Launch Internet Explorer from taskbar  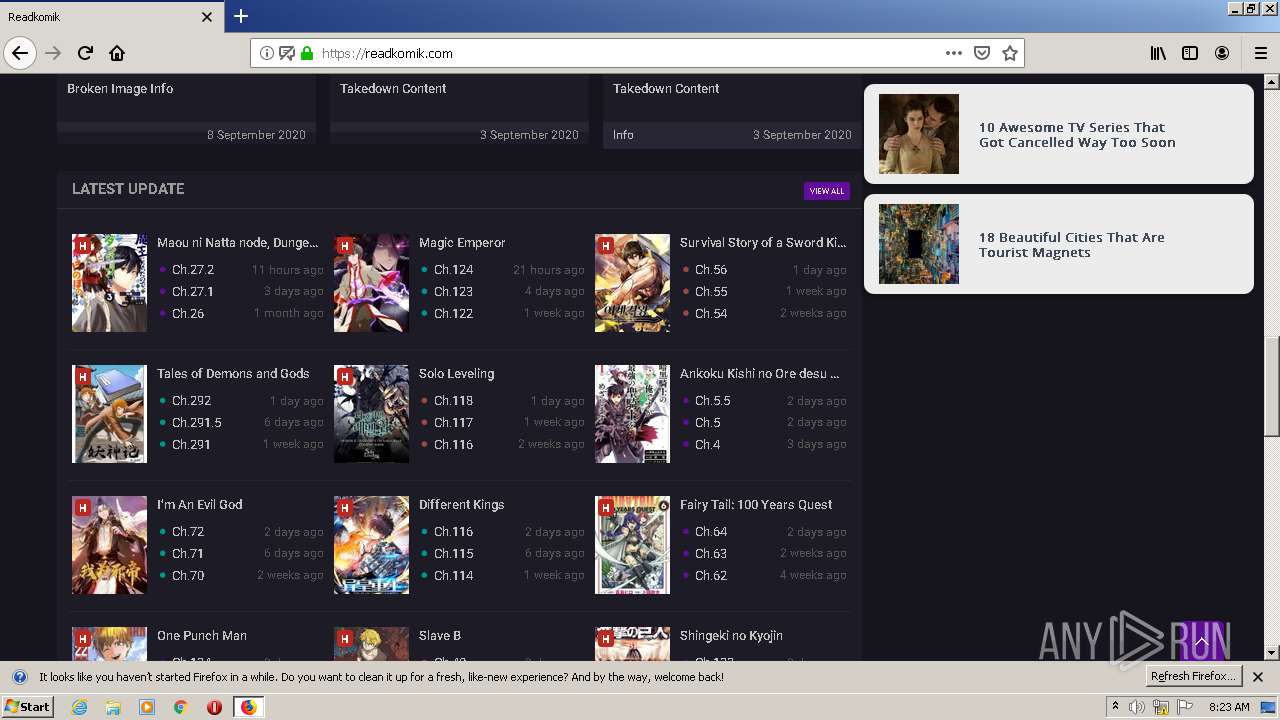[x=80, y=707]
